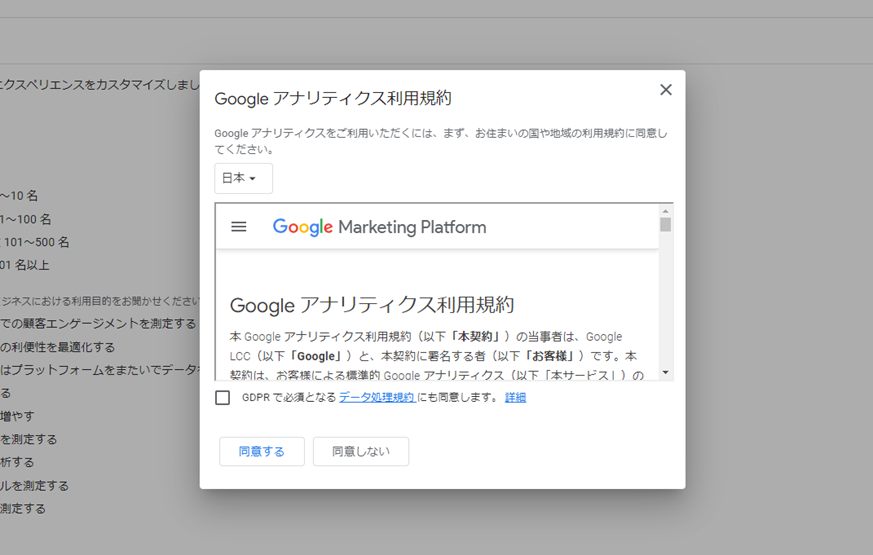Click the Google Marketing Platform logo

point(379,227)
